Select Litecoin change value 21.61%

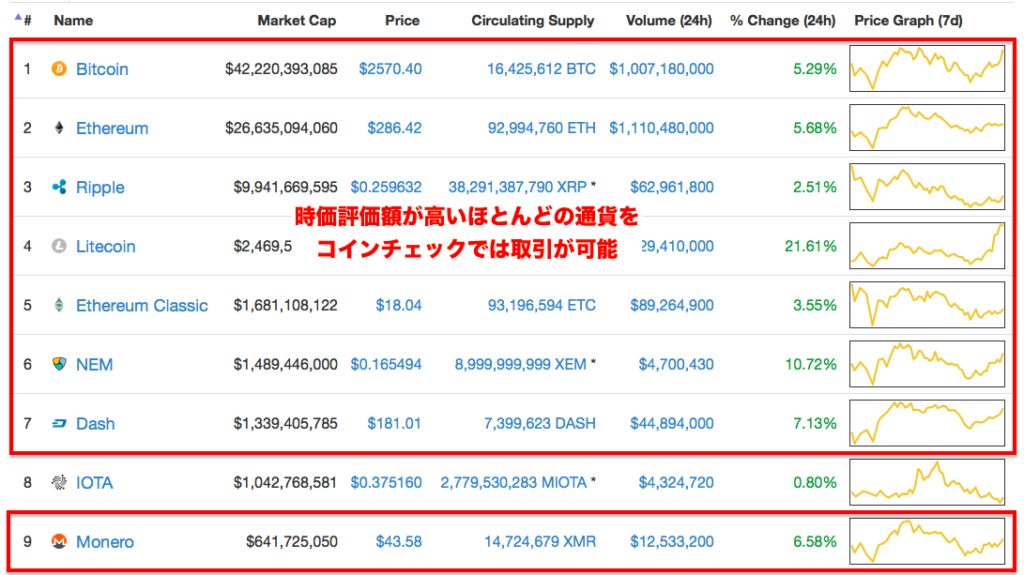click(x=810, y=246)
